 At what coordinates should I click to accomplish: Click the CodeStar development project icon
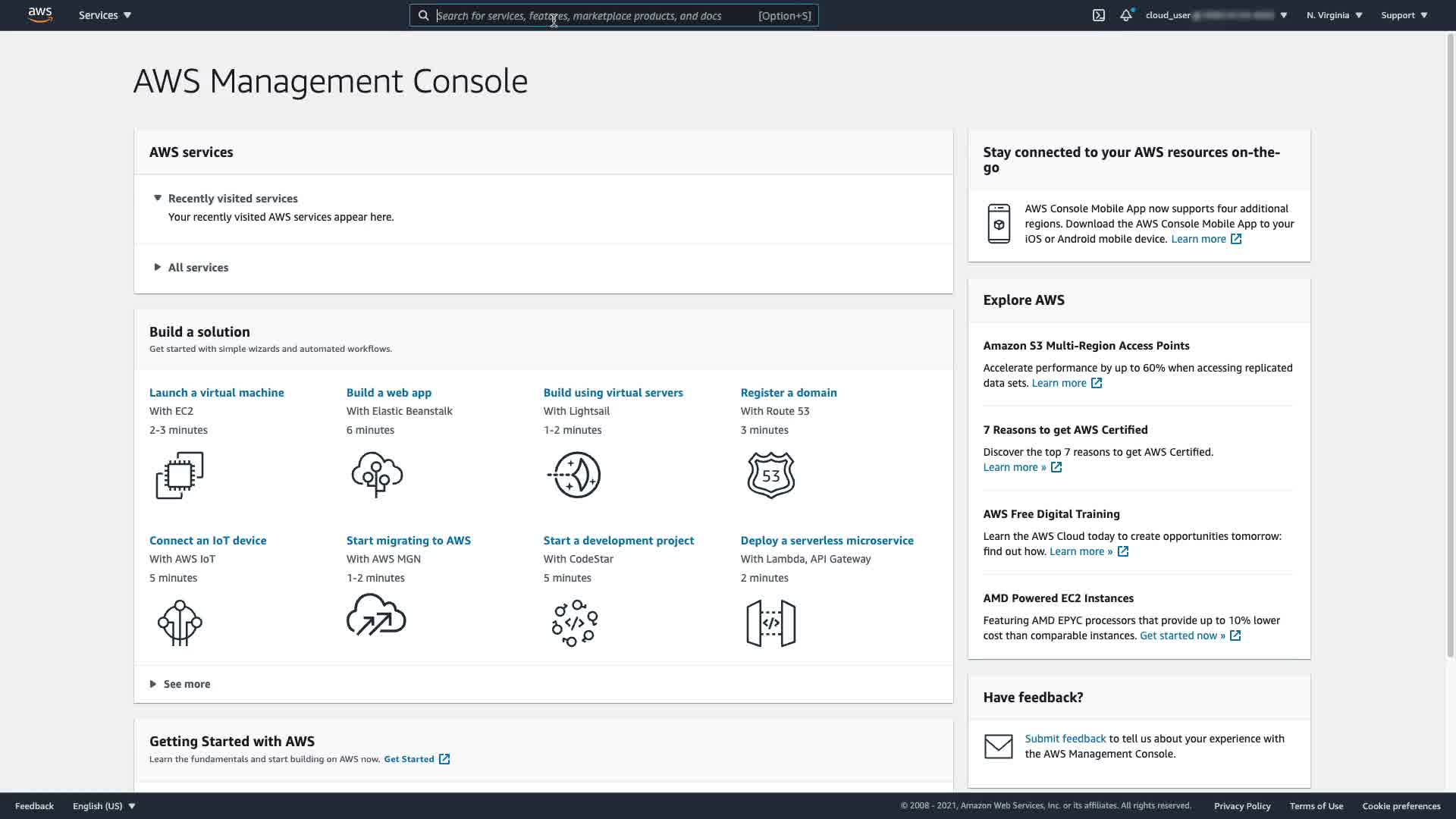574,623
